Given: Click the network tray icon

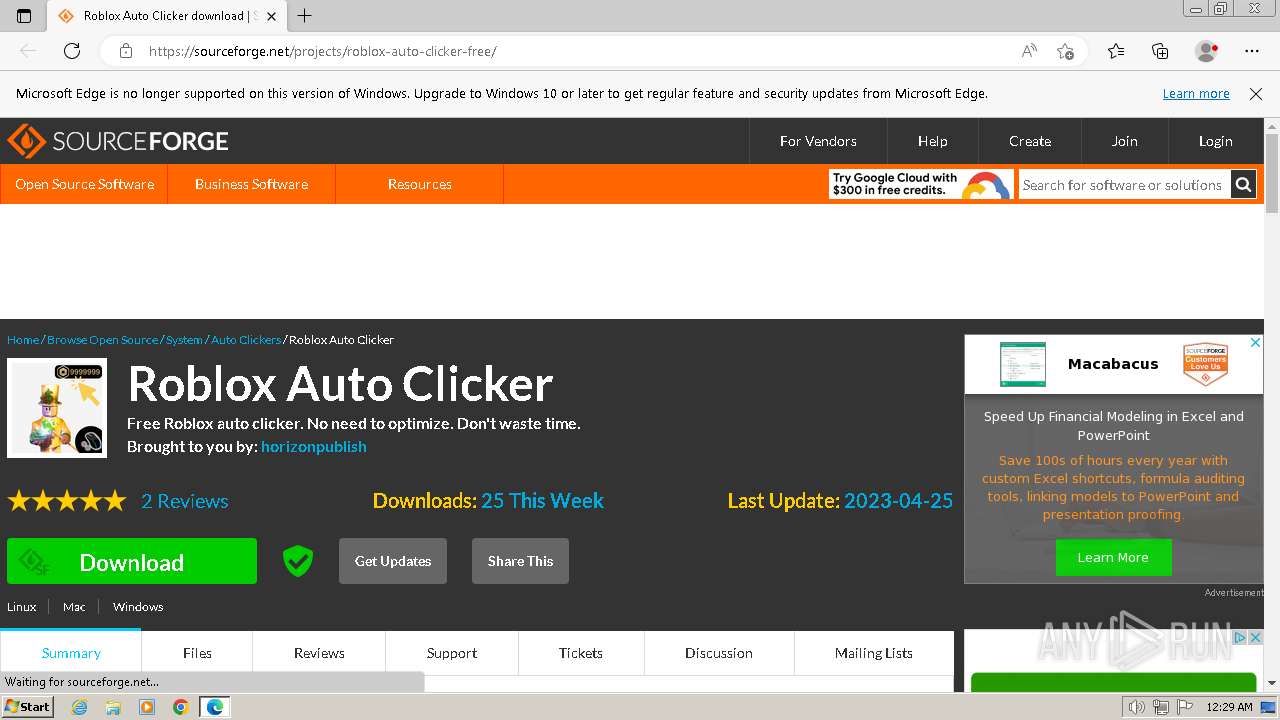Looking at the screenshot, I should [1160, 707].
